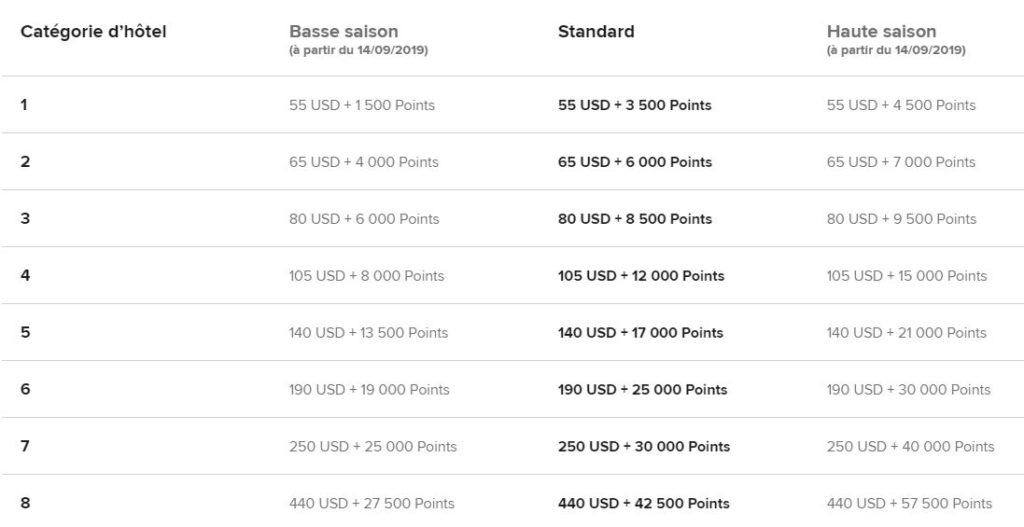Image resolution: width=1024 pixels, height=527 pixels.
Task: Click the category 1 row label
Action: [24, 105]
